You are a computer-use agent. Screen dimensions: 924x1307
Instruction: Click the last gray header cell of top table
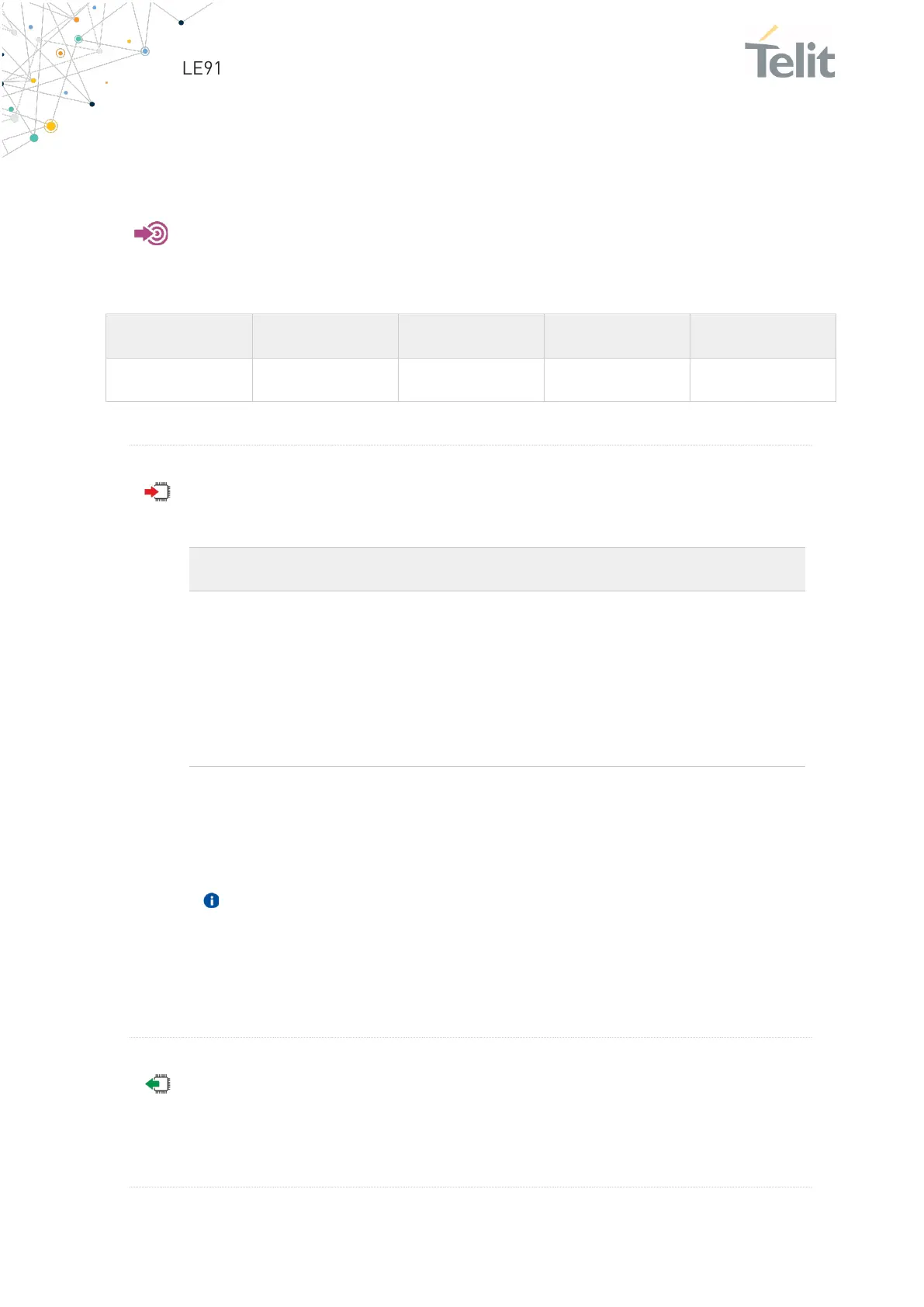click(x=763, y=336)
